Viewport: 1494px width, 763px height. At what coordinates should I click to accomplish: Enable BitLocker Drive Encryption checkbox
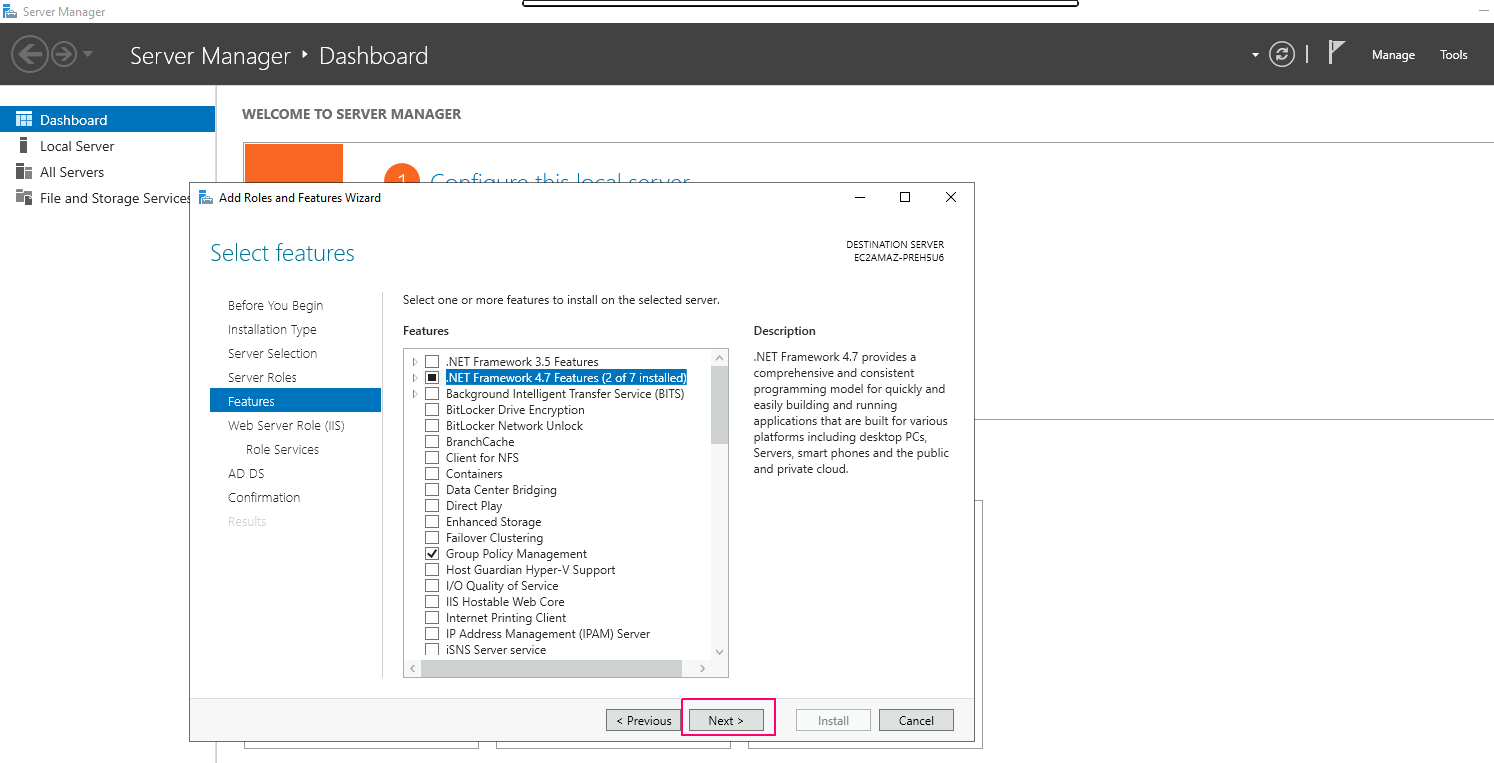432,409
